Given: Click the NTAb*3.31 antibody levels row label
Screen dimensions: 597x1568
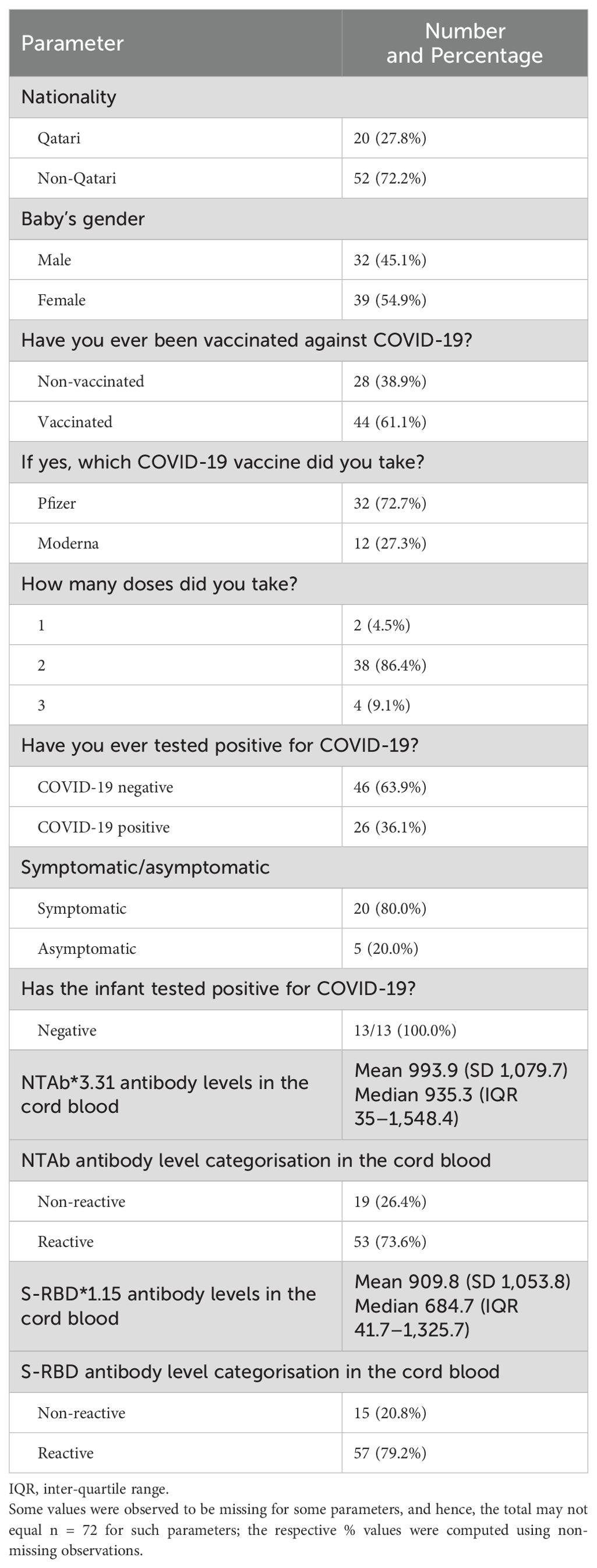Looking at the screenshot, I should click(x=164, y=1094).
